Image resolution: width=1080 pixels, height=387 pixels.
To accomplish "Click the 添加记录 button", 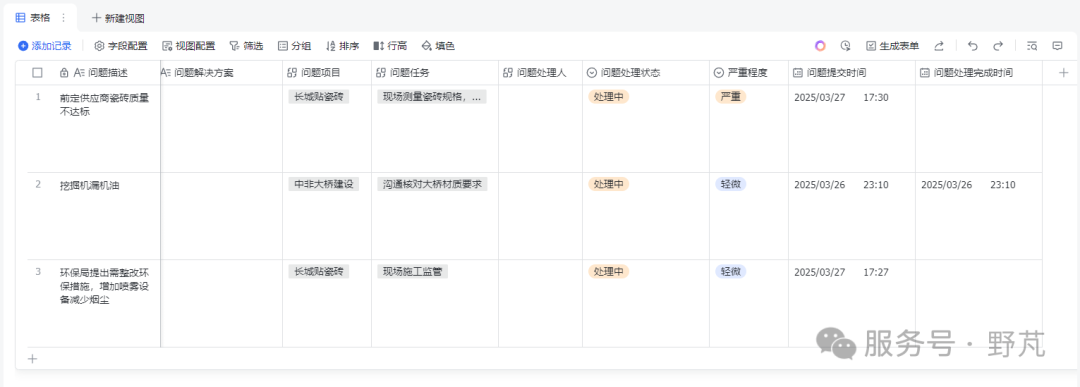I will [x=45, y=46].
